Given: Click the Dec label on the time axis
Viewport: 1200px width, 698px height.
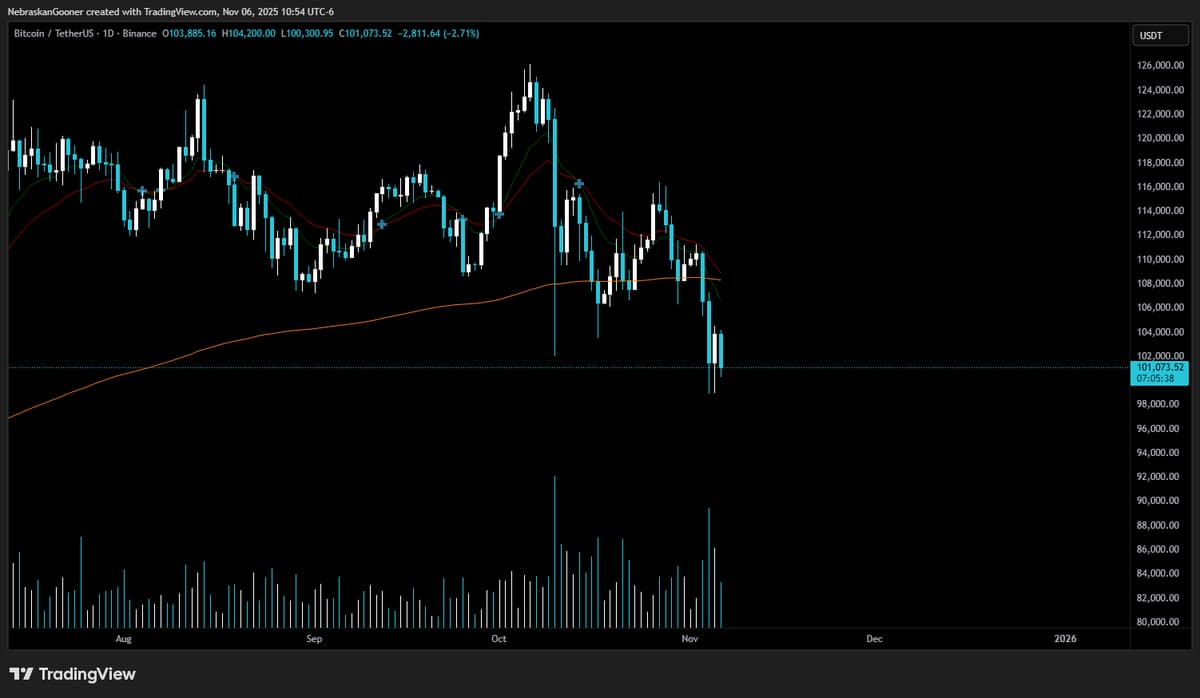Looking at the screenshot, I should pyautogui.click(x=875, y=638).
